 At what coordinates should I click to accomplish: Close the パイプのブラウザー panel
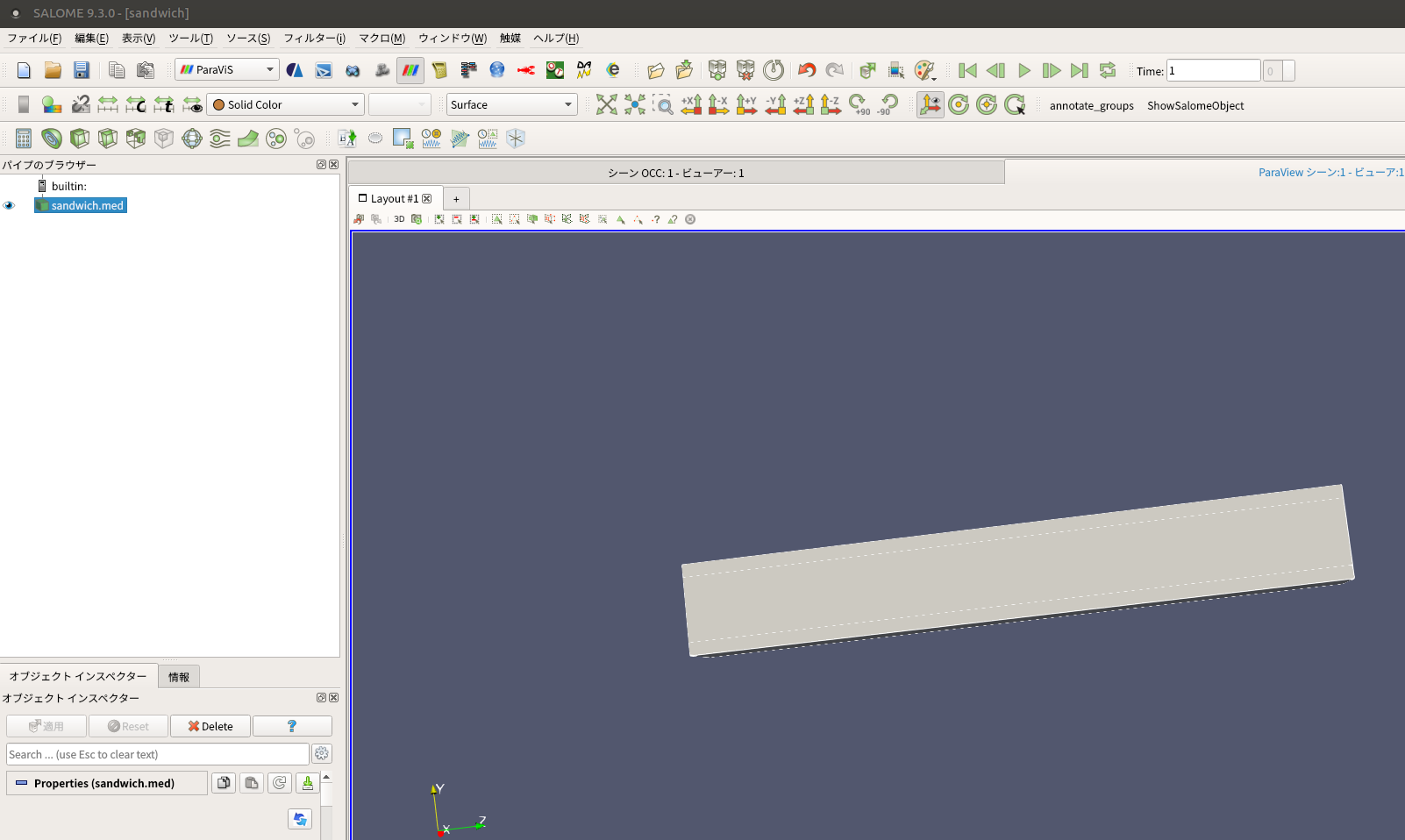pyautogui.click(x=334, y=165)
